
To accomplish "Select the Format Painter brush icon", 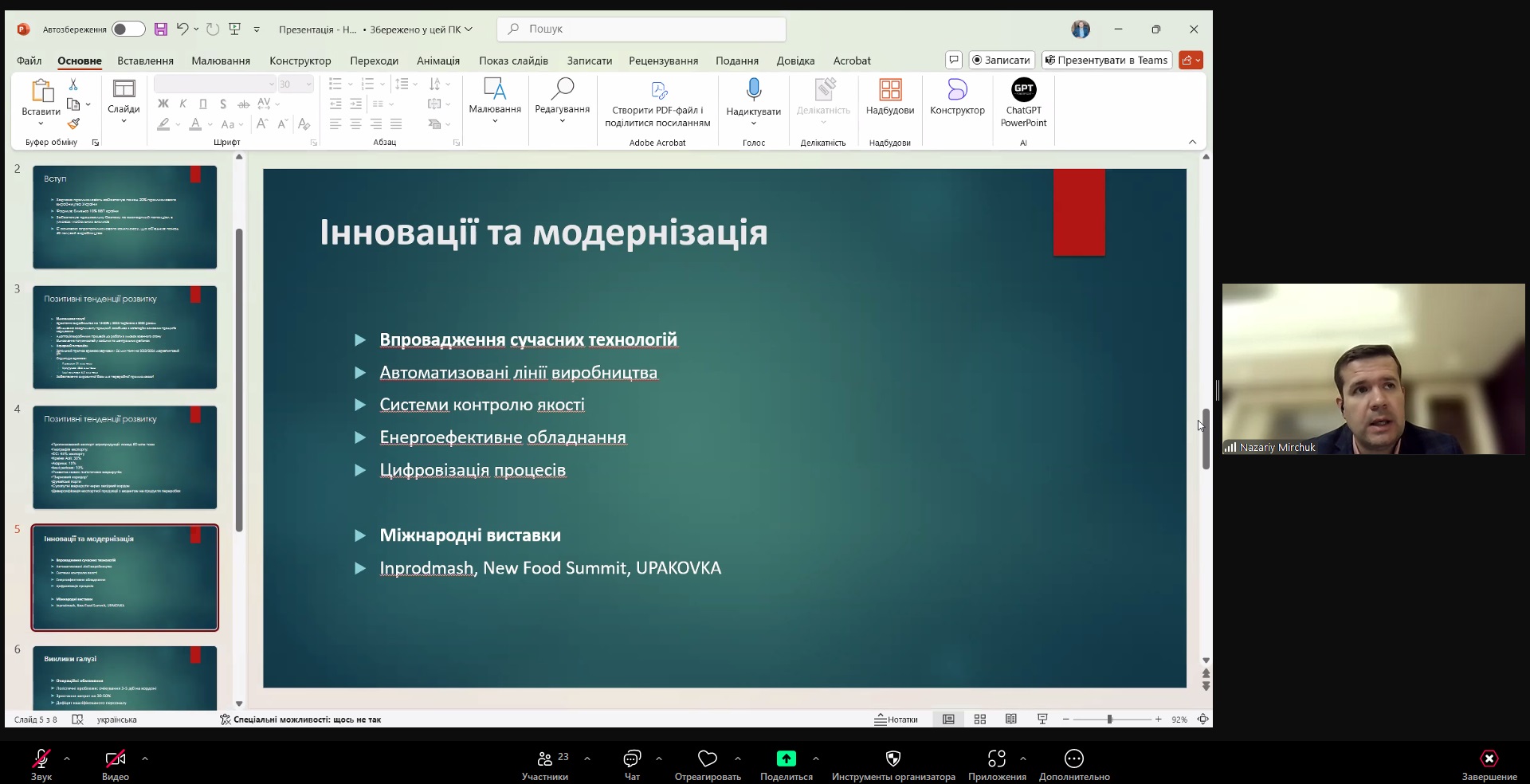I will coord(73,123).
